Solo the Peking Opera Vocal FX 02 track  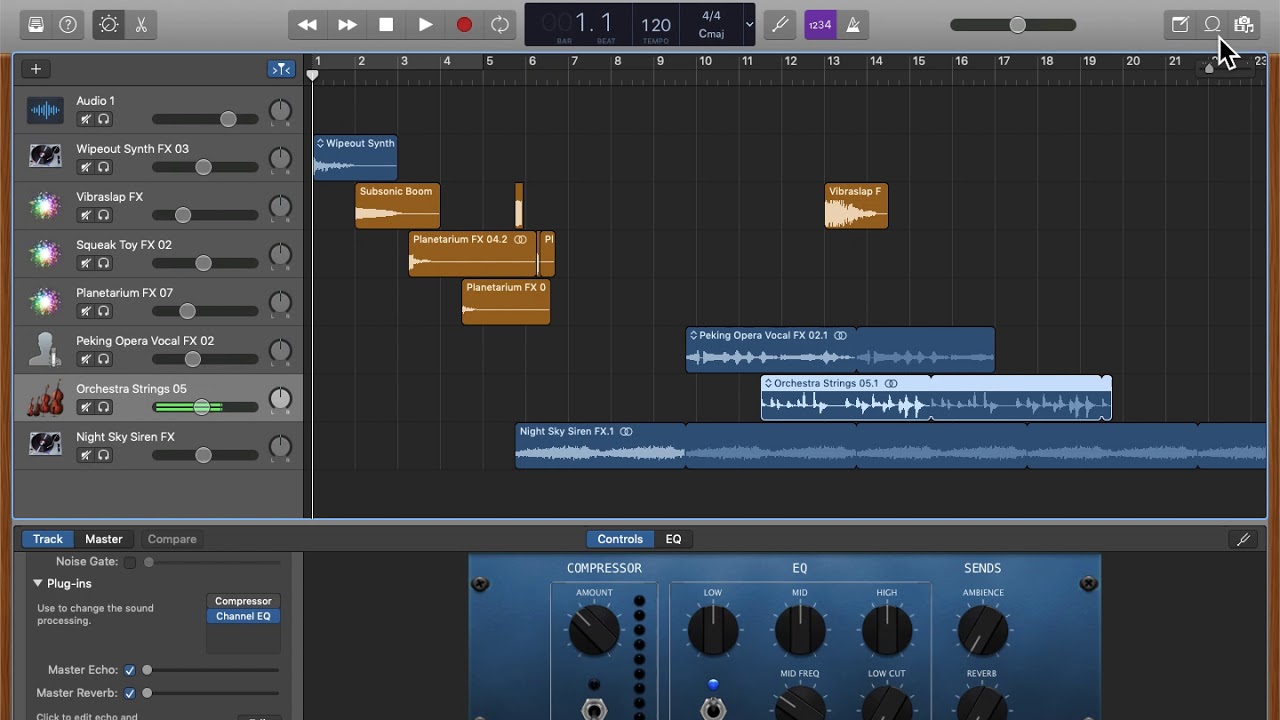103,360
